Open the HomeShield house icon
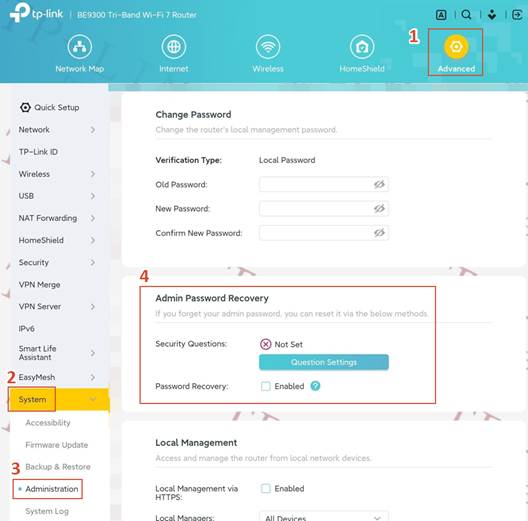This screenshot has height=521, width=528. click(362, 47)
